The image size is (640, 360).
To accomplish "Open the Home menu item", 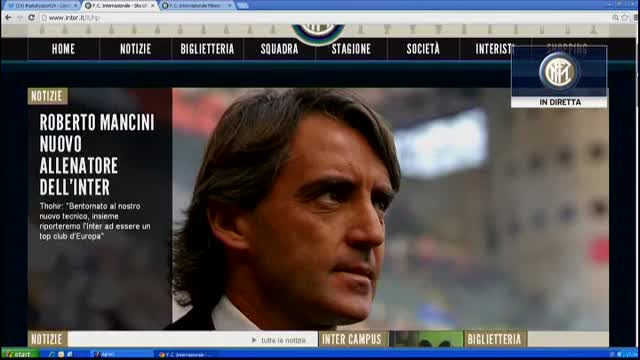I will point(63,49).
